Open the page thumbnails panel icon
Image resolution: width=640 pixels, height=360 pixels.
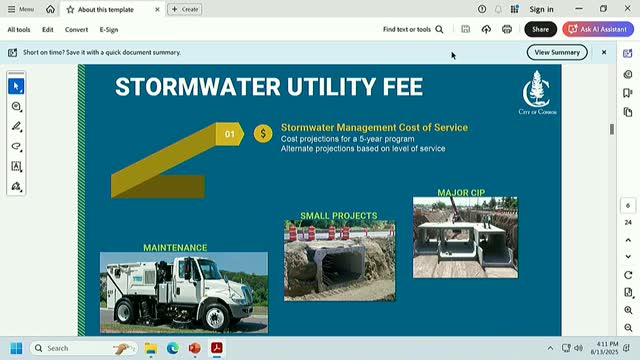(x=628, y=112)
